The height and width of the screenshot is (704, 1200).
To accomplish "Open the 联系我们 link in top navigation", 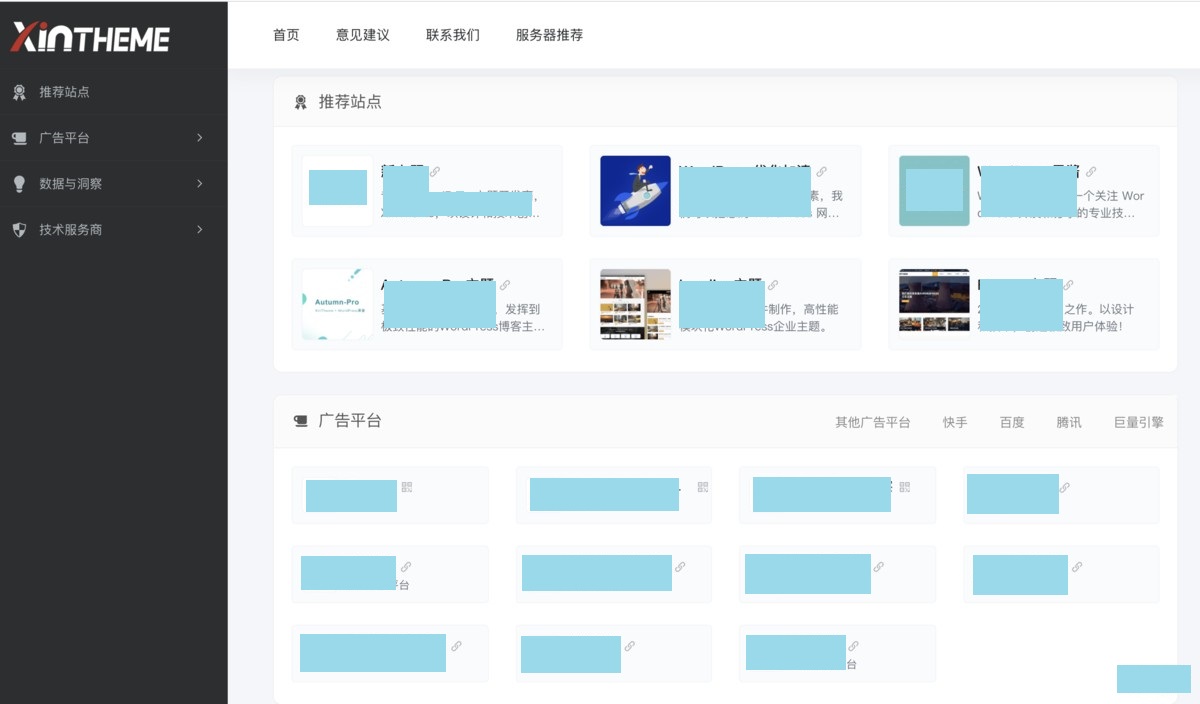I will tap(453, 35).
